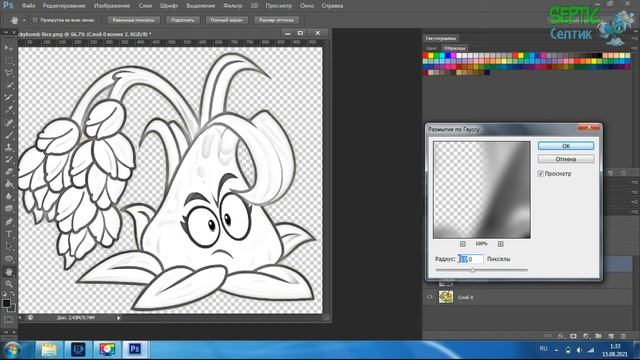Click OK in Gaussian blur dialog
Viewport: 640px width, 360px height.
[x=566, y=146]
